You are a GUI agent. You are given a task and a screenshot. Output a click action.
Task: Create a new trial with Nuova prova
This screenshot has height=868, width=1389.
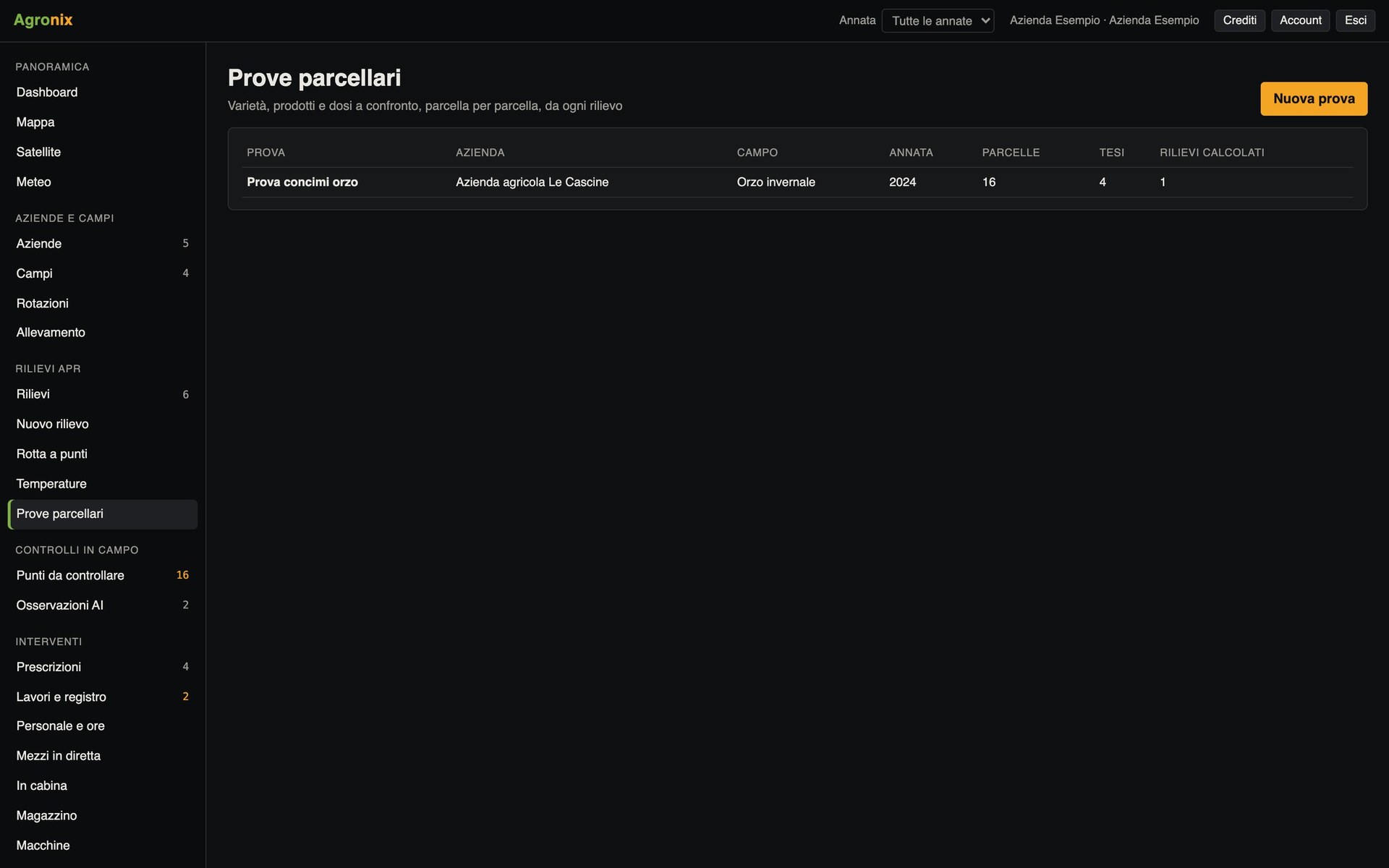1314,99
